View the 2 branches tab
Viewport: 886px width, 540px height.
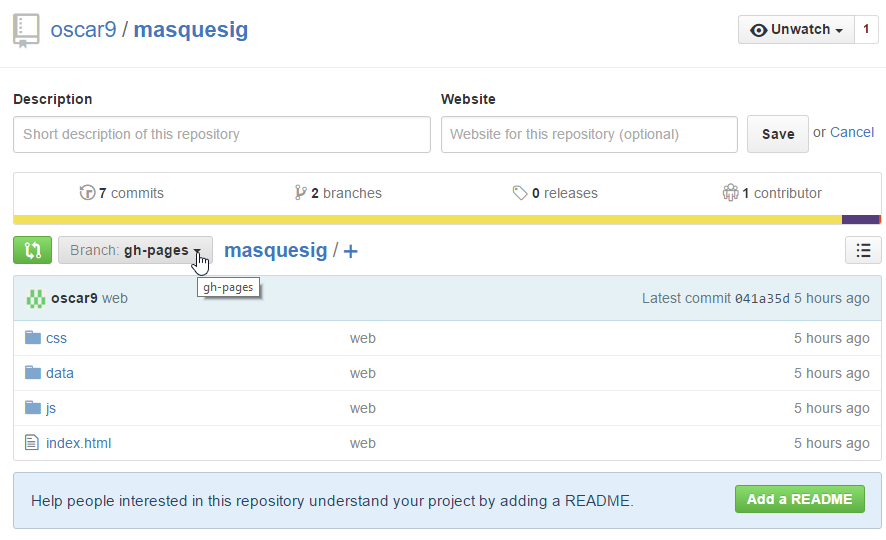338,193
